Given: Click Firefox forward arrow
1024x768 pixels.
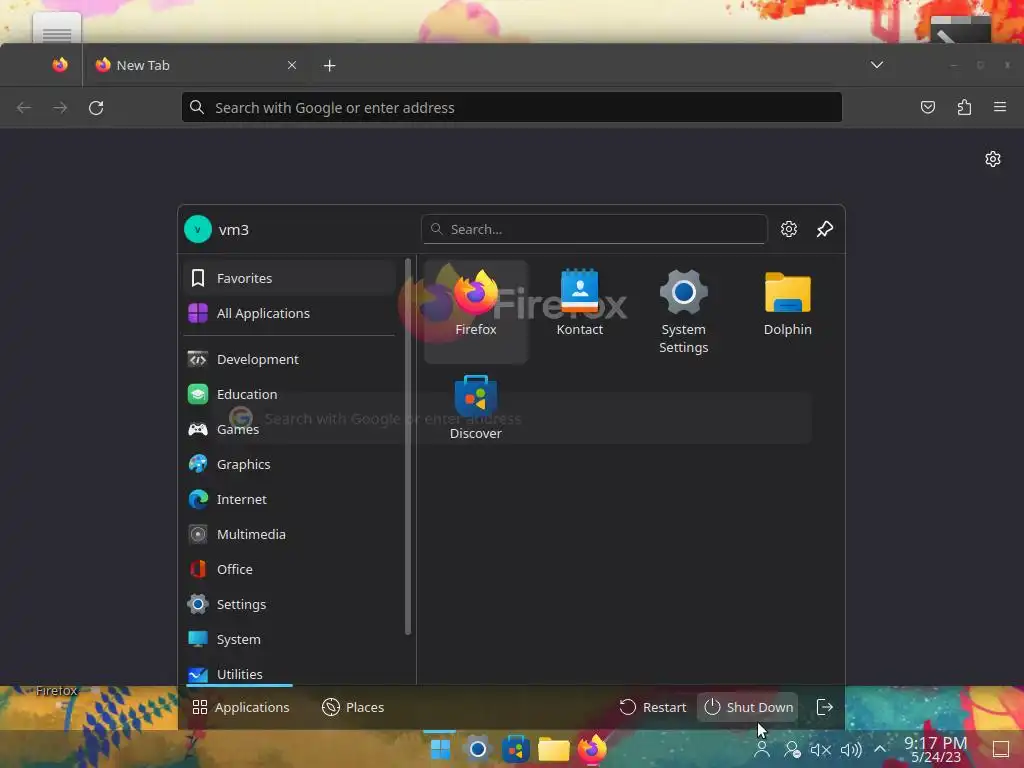Looking at the screenshot, I should (60, 108).
